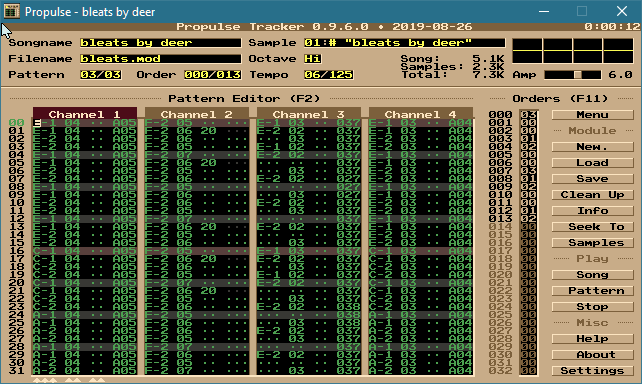Viewport: 642px width, 384px height.
Task: Open the Sample selector field
Action: click(405, 43)
